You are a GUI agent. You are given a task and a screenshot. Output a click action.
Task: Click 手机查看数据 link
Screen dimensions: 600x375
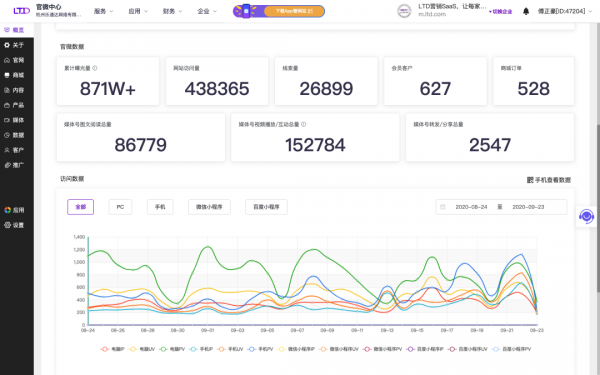coord(552,180)
